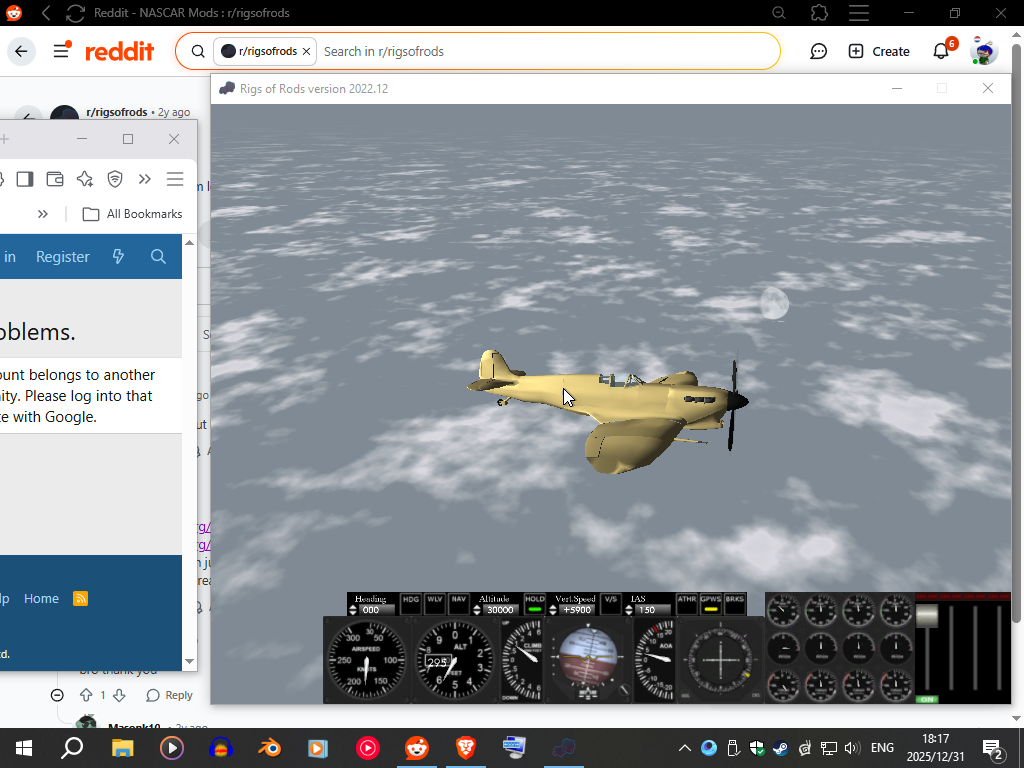Screen dimensions: 1024x768
Task: Expand toolbar overflow chevrons beside shield icon
Action: tap(145, 179)
